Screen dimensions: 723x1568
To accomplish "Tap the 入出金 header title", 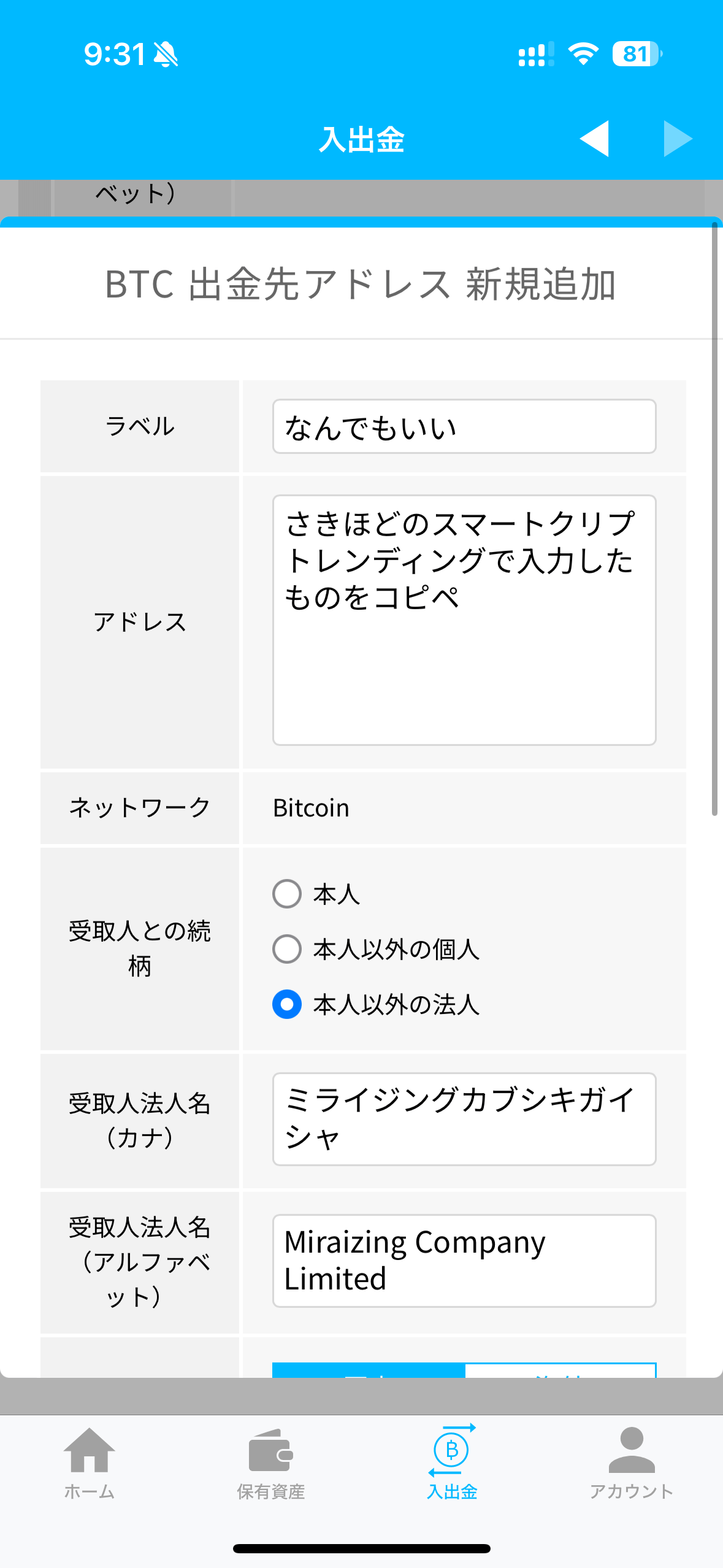I will pos(361,139).
